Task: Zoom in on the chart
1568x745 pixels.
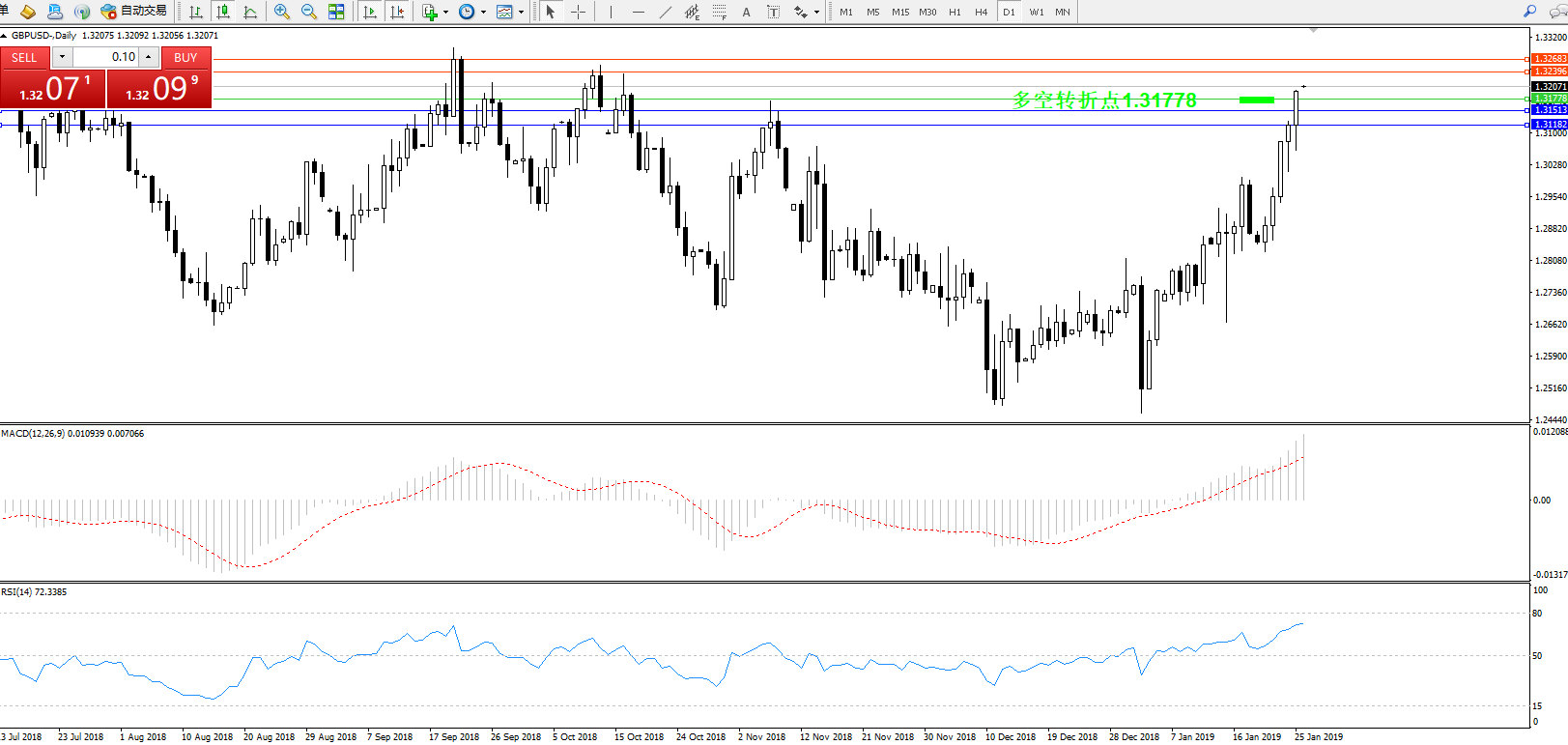Action: pyautogui.click(x=281, y=12)
